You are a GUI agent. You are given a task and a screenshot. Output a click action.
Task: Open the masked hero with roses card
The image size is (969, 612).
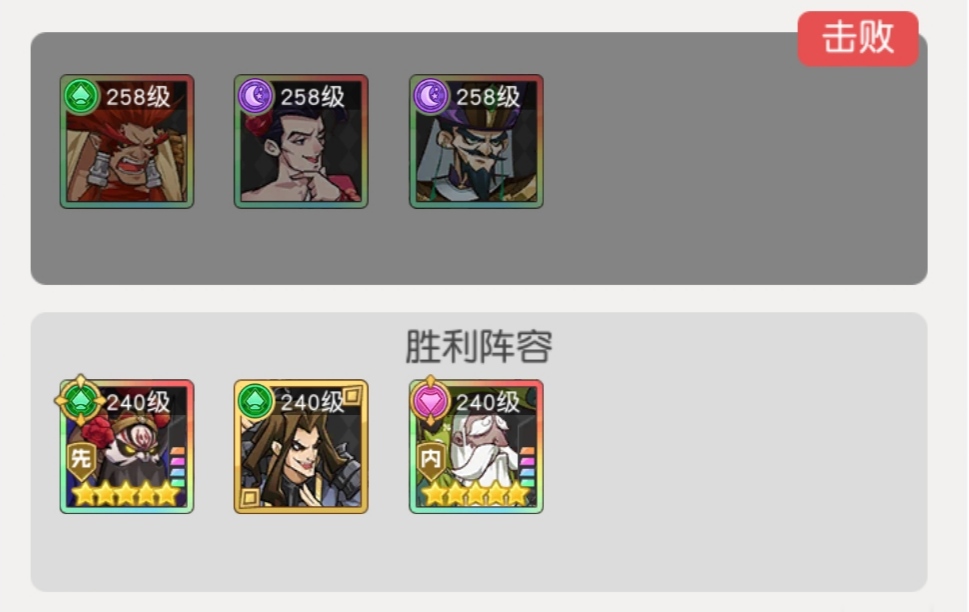127,446
